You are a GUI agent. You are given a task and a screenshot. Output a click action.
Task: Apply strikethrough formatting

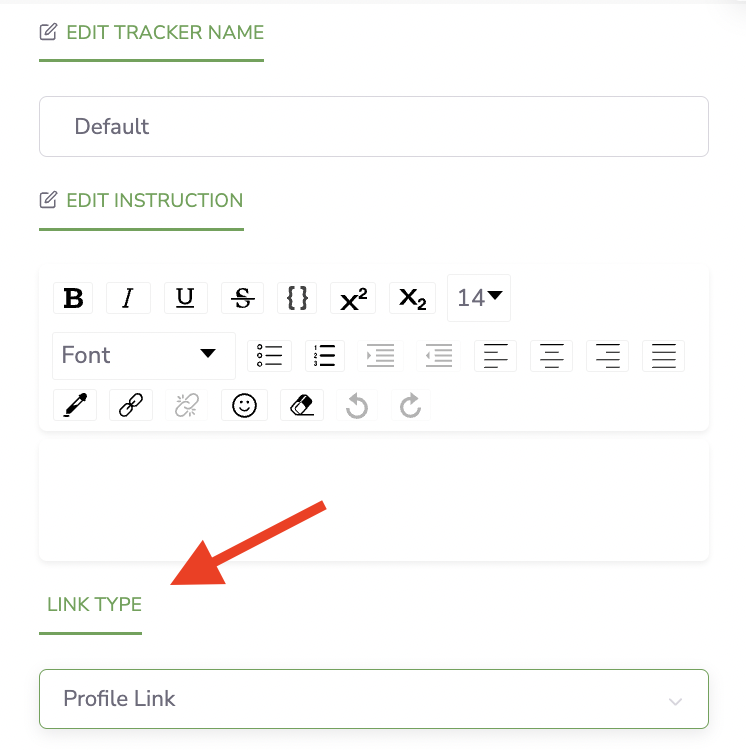coord(242,298)
